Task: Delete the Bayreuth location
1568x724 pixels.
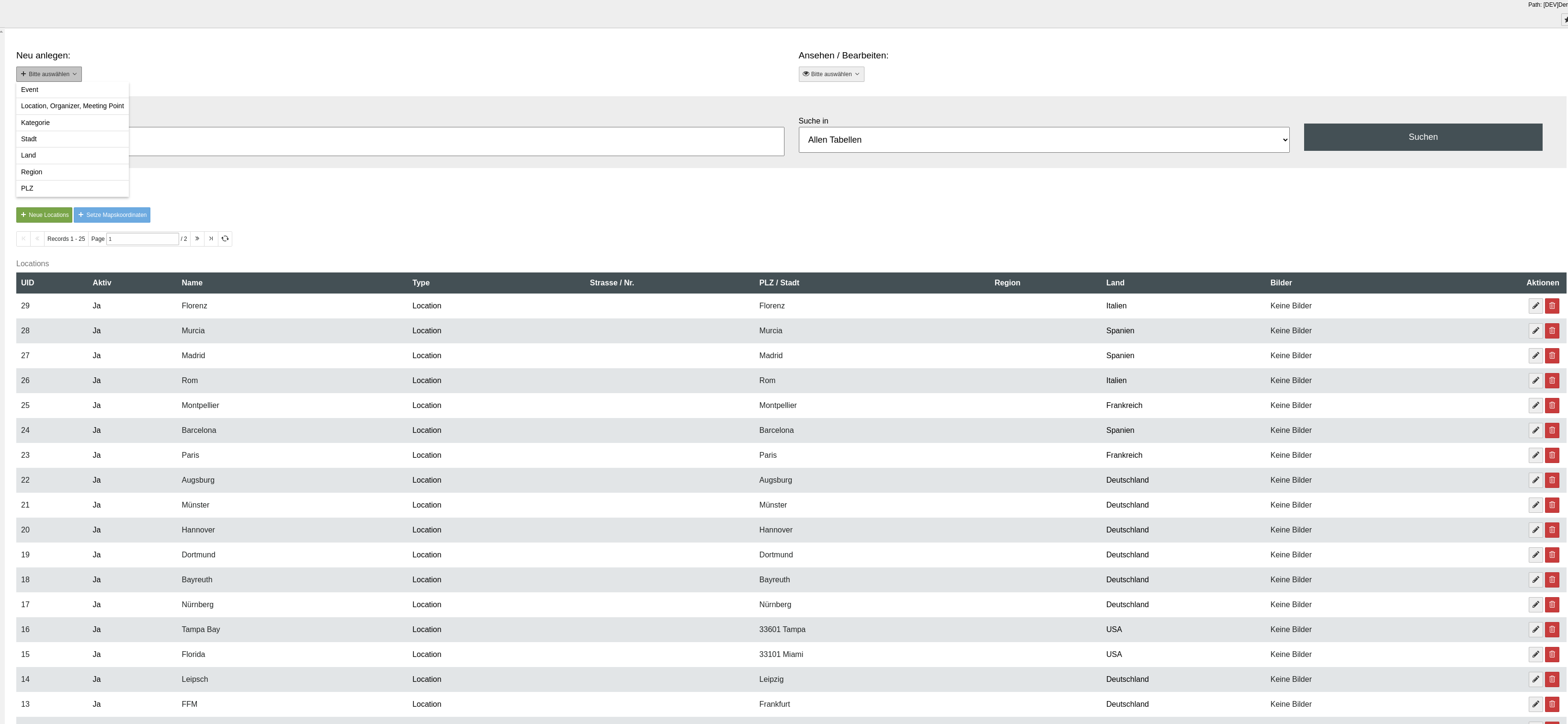Action: pos(1552,580)
